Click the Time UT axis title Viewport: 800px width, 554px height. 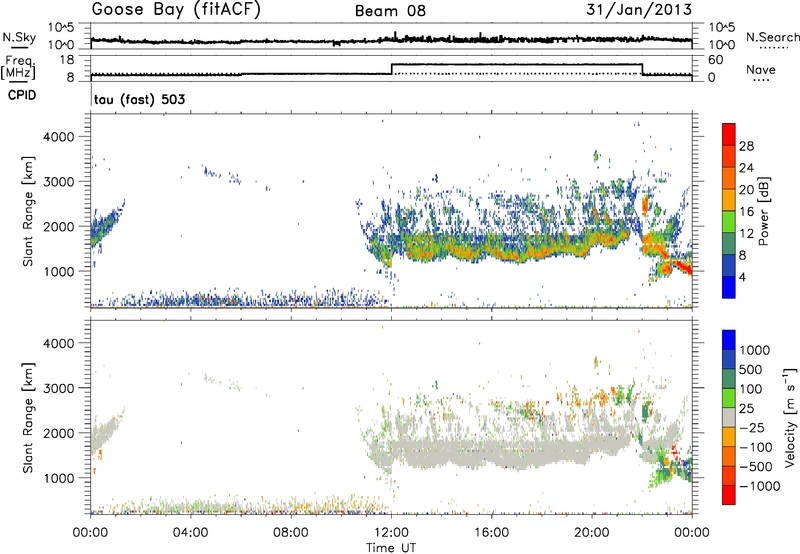pos(391,548)
